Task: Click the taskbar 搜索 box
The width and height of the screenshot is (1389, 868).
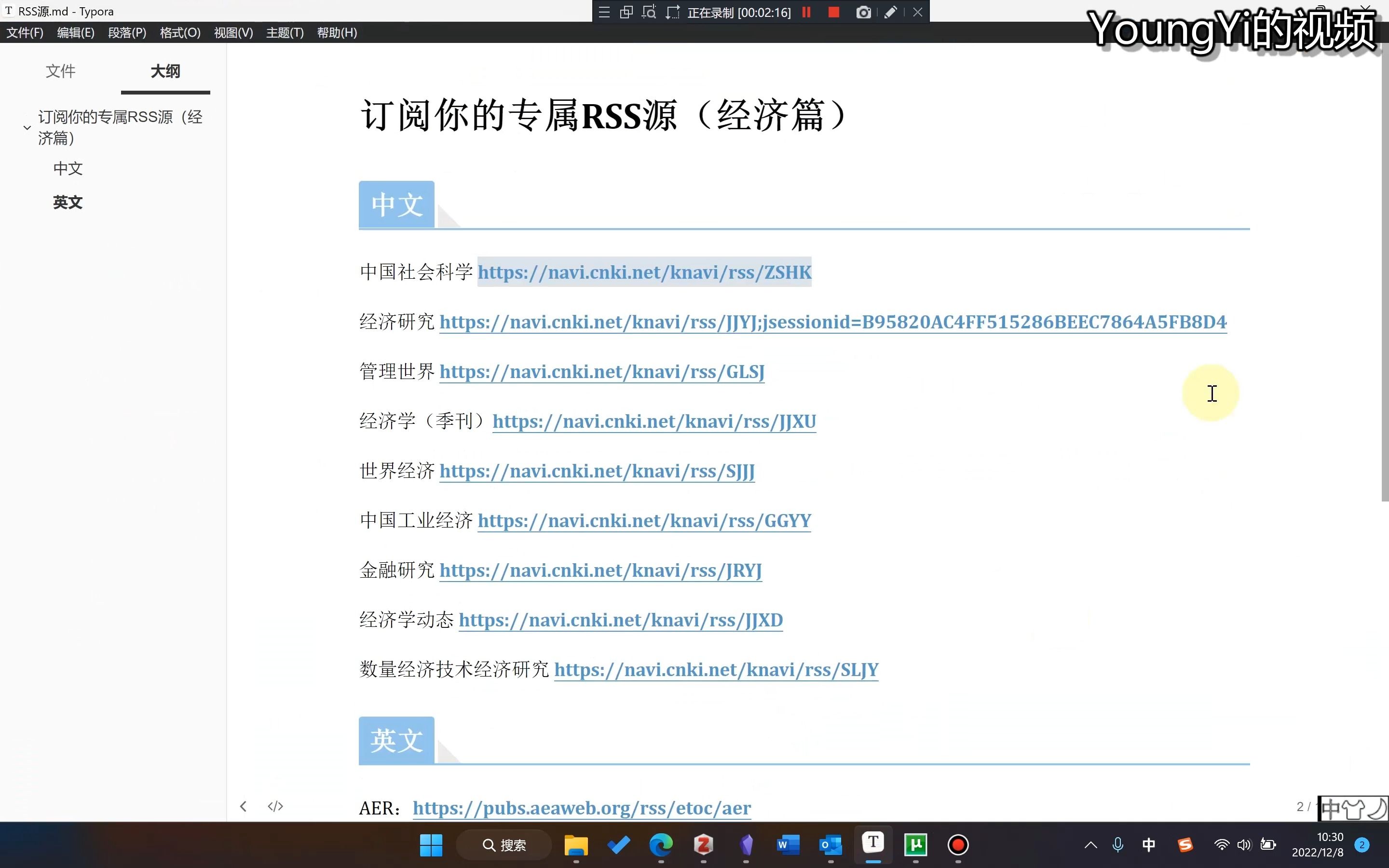Action: pyautogui.click(x=504, y=845)
